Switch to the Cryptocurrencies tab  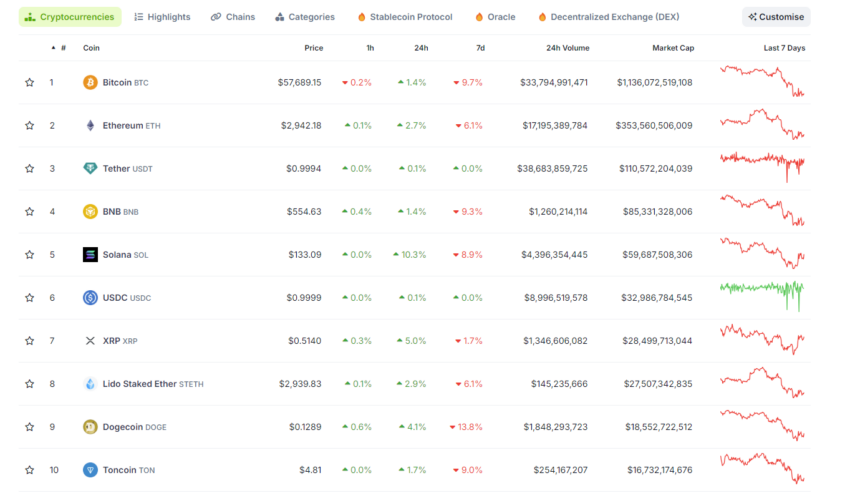[70, 17]
